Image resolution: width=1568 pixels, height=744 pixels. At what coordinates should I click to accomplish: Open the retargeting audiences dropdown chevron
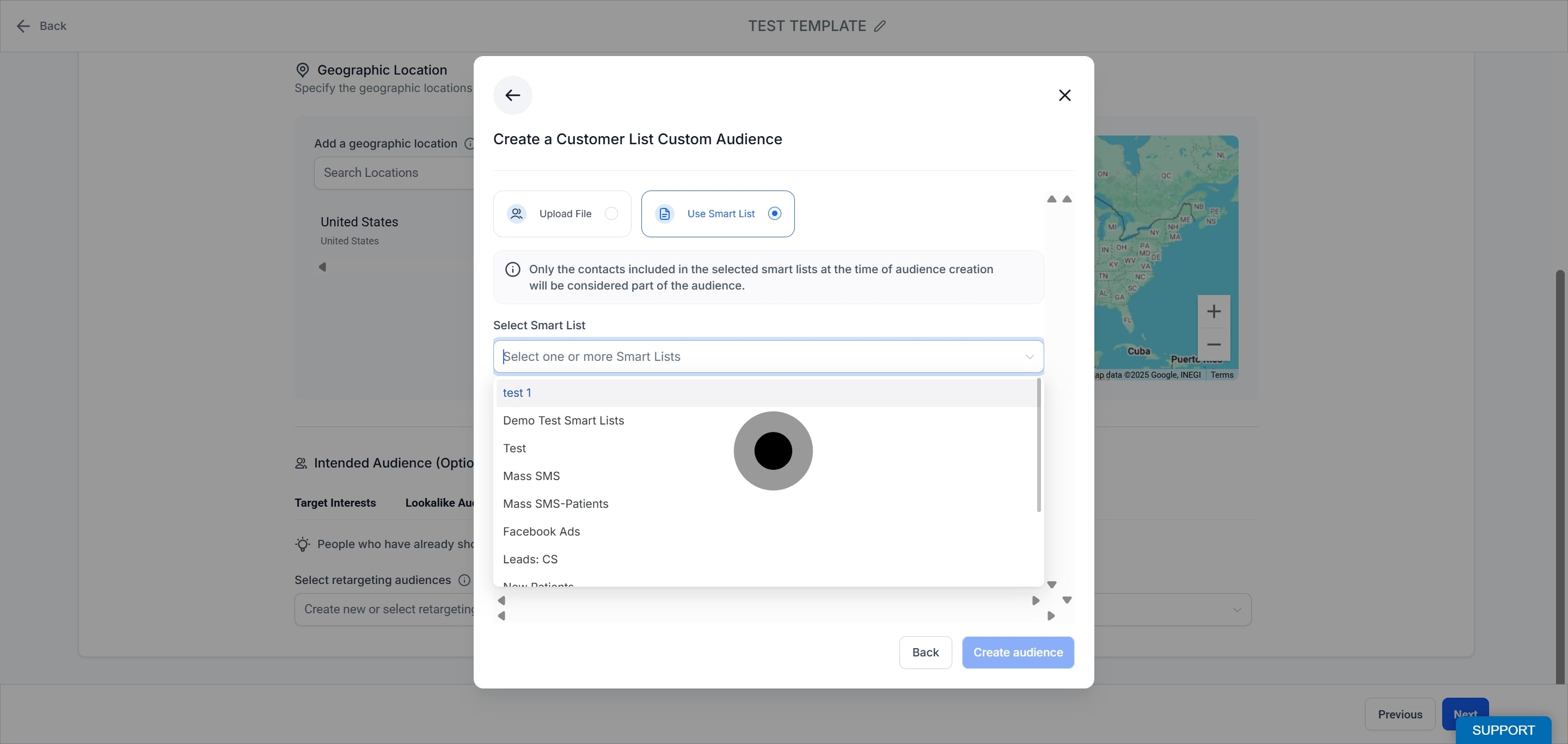[x=1236, y=610]
